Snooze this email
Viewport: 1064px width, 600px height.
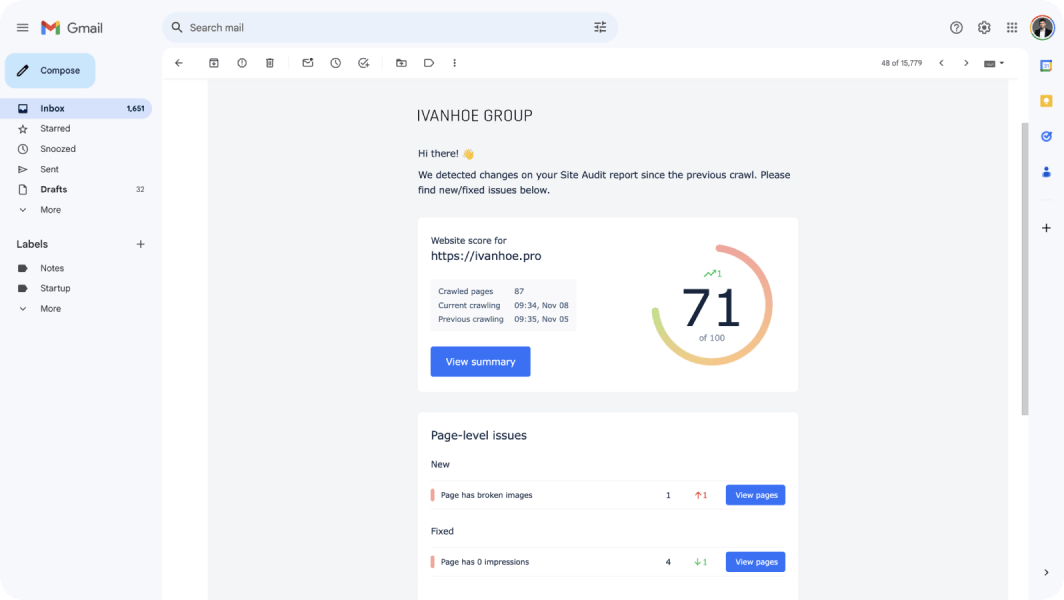335,63
